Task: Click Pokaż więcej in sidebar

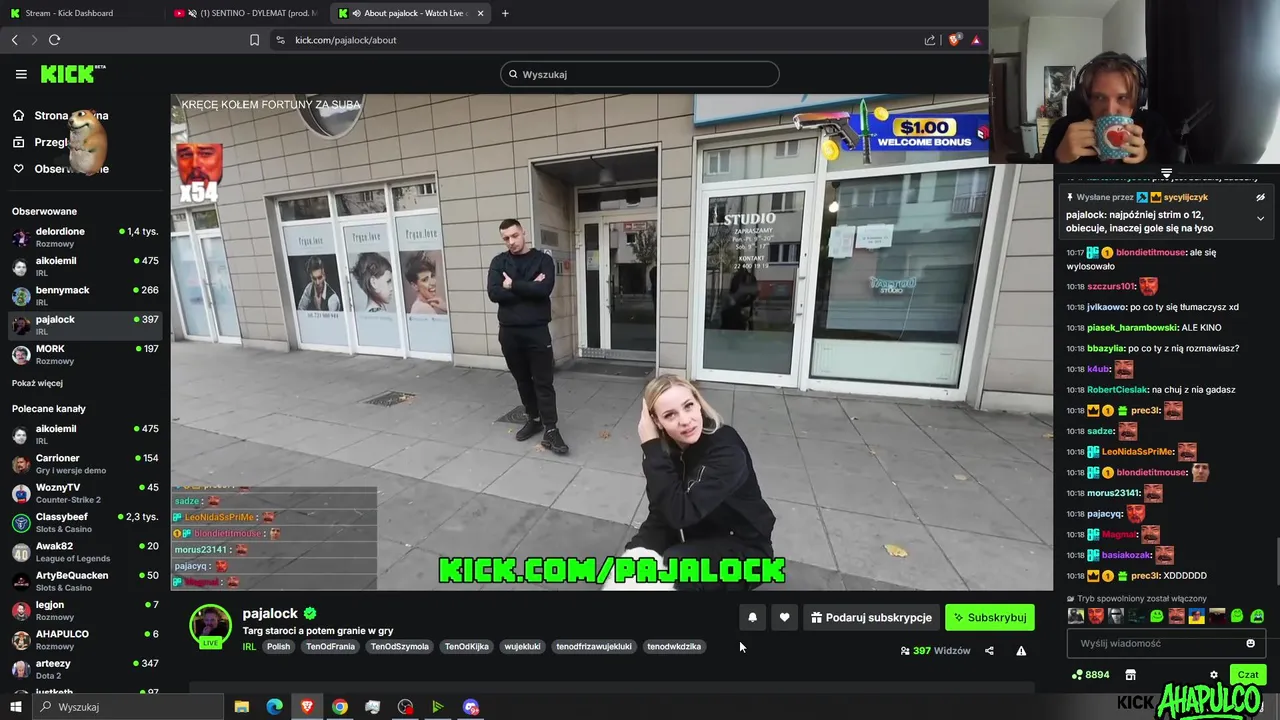Action: click(37, 383)
